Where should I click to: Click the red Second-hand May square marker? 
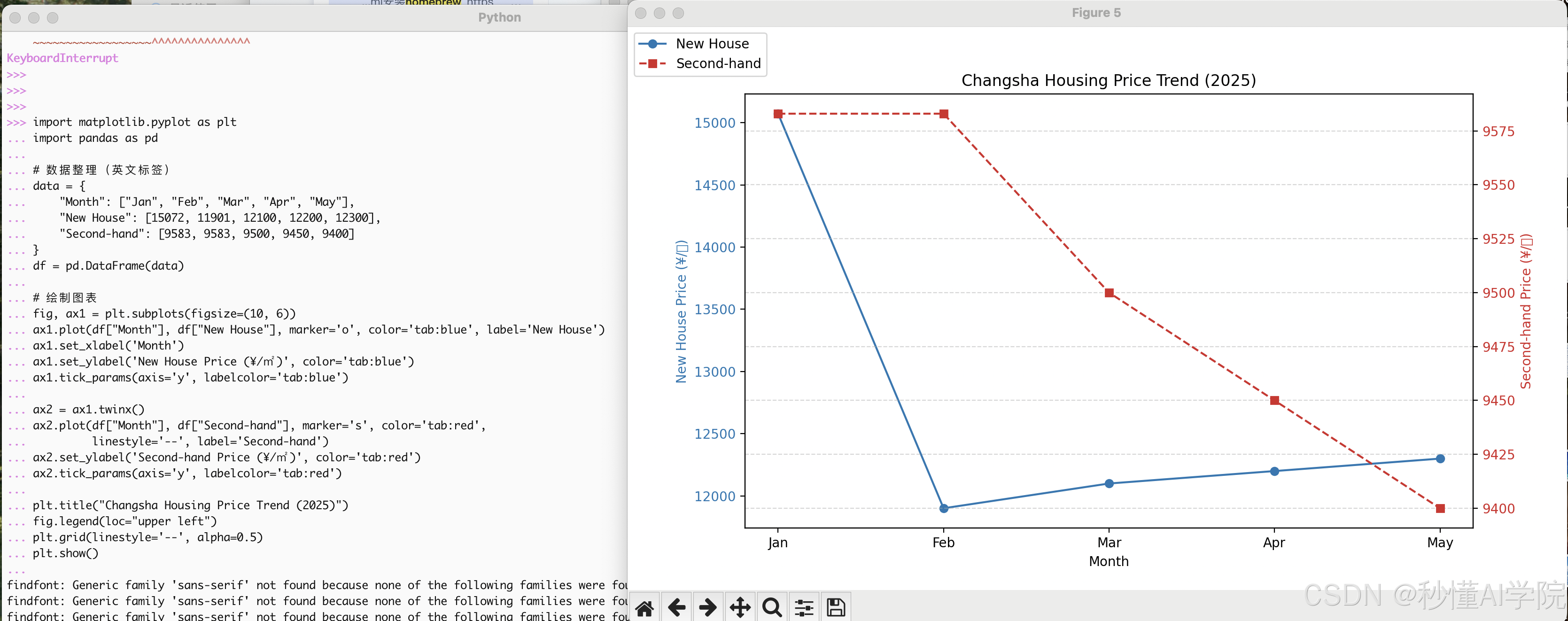(x=1440, y=508)
